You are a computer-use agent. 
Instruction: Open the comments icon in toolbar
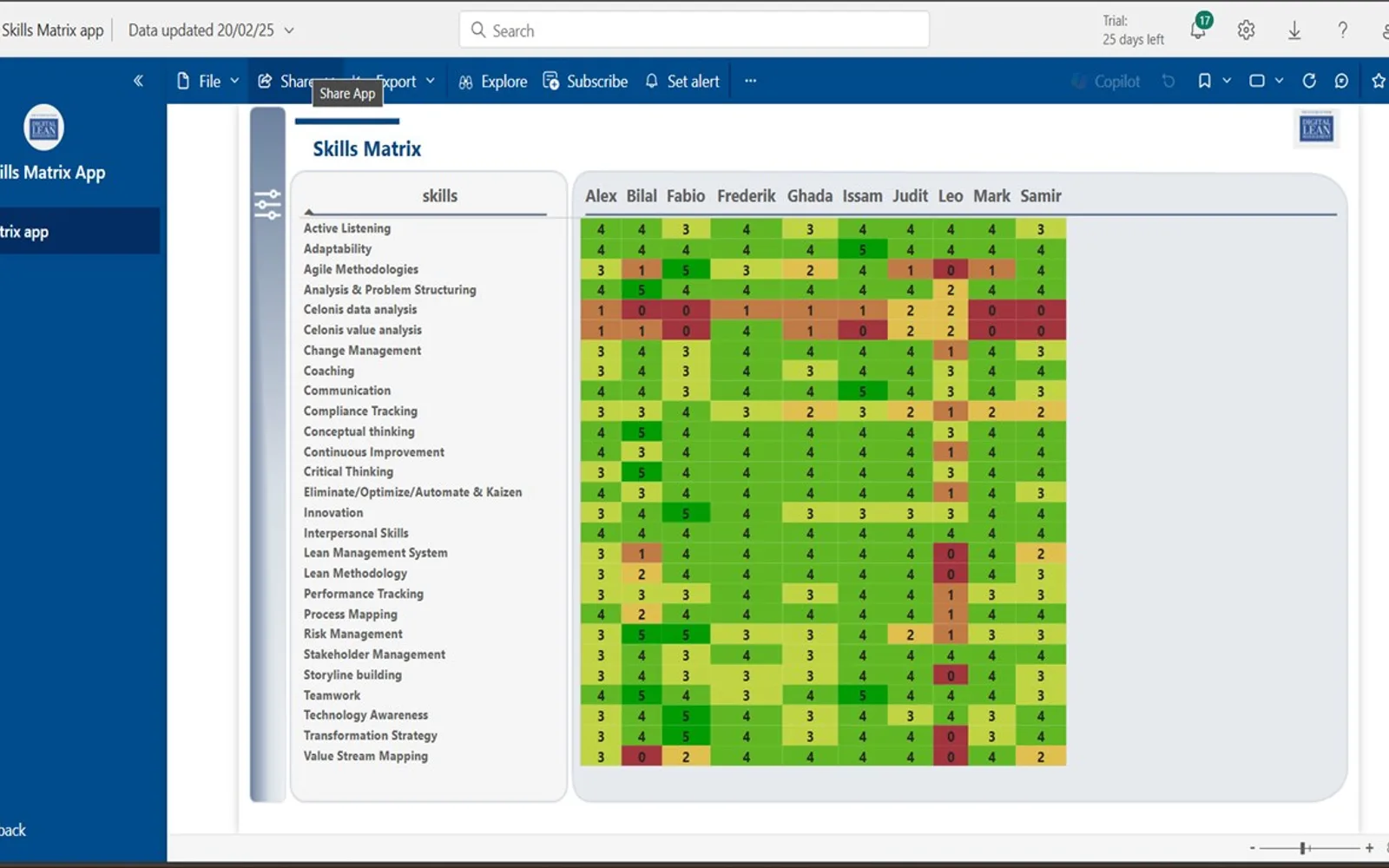(1341, 81)
